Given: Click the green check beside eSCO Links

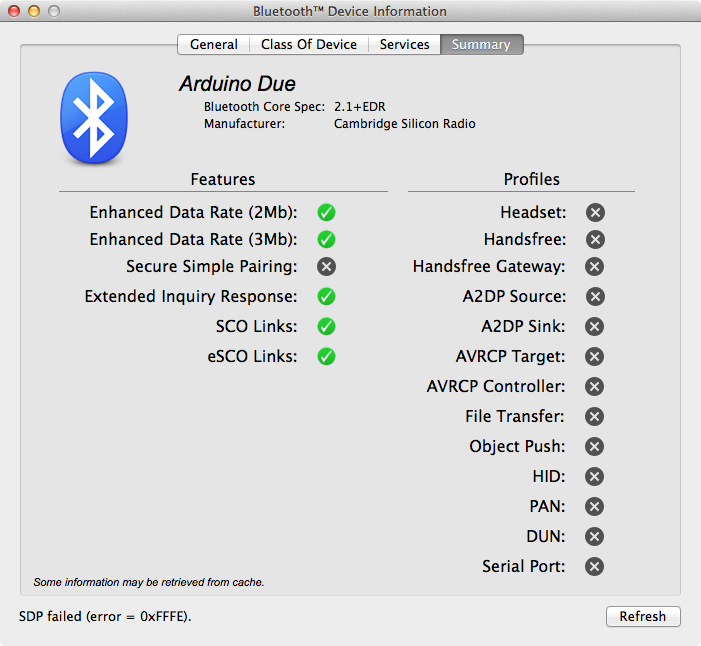Looking at the screenshot, I should (326, 356).
